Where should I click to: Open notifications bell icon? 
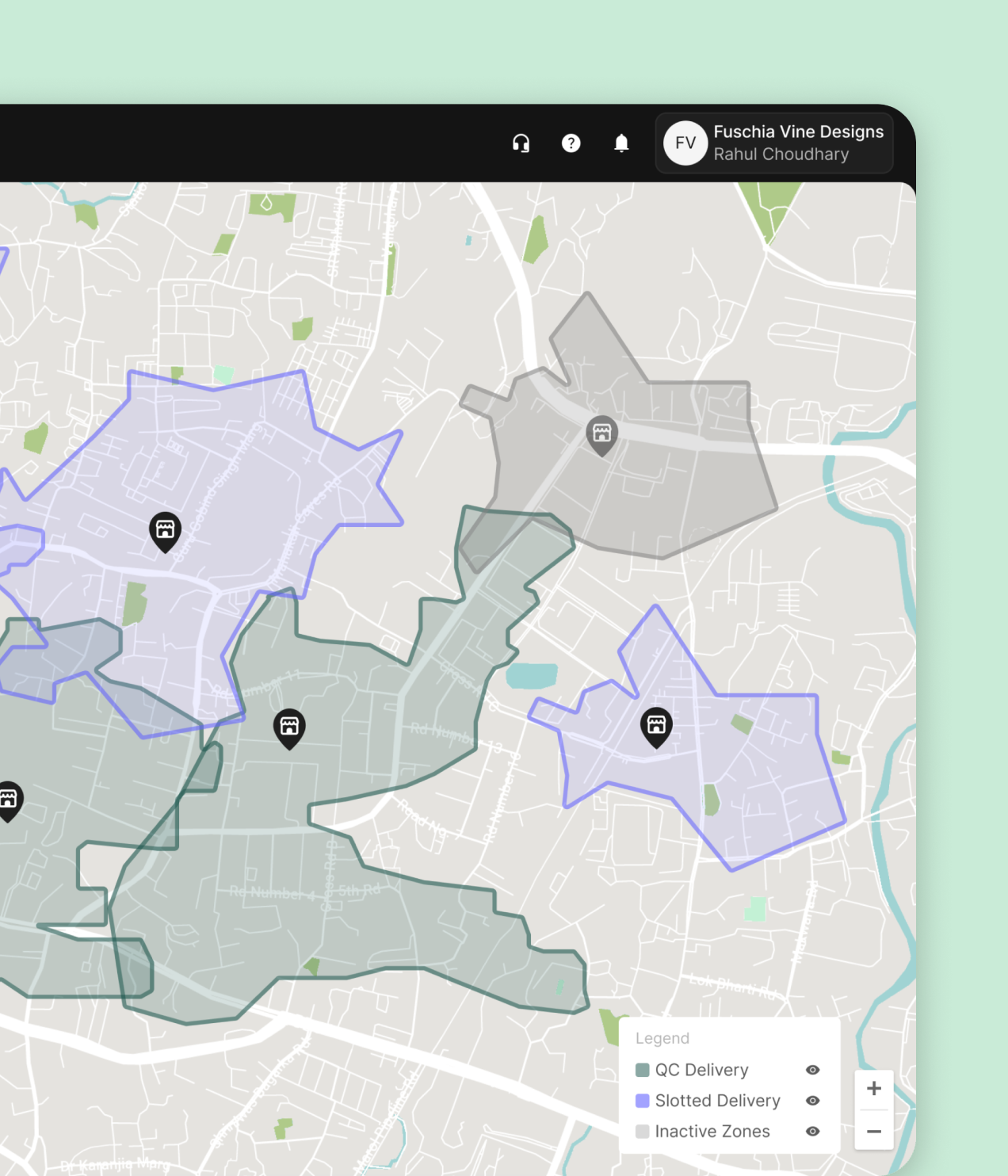point(621,143)
